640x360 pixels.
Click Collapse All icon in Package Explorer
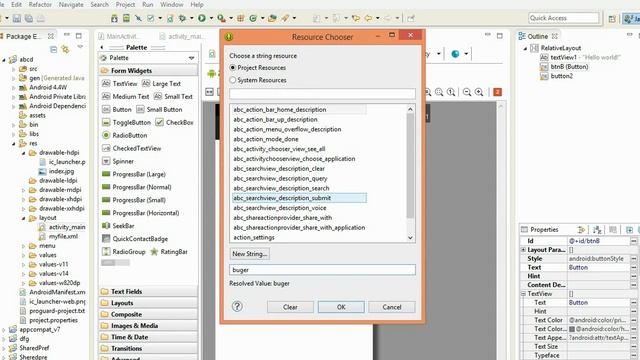pyautogui.click(x=53, y=50)
